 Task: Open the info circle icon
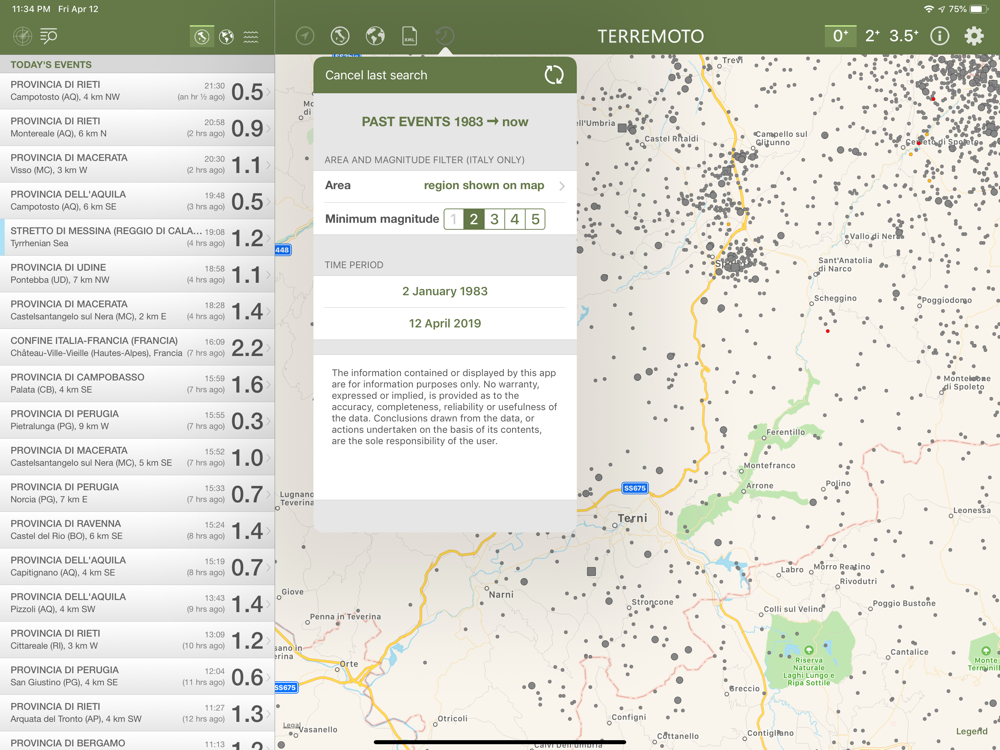click(939, 36)
